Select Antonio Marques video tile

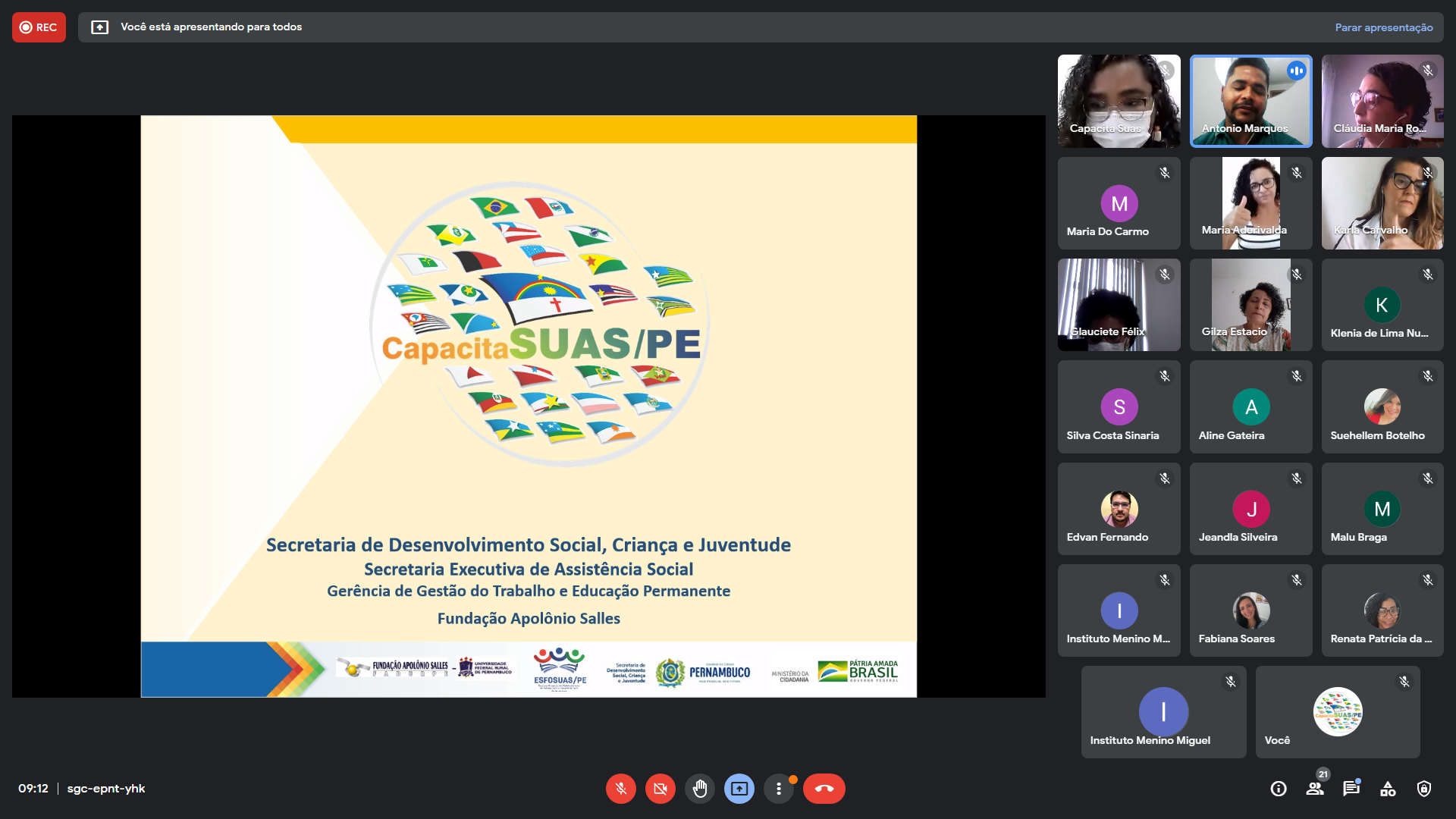[1250, 101]
